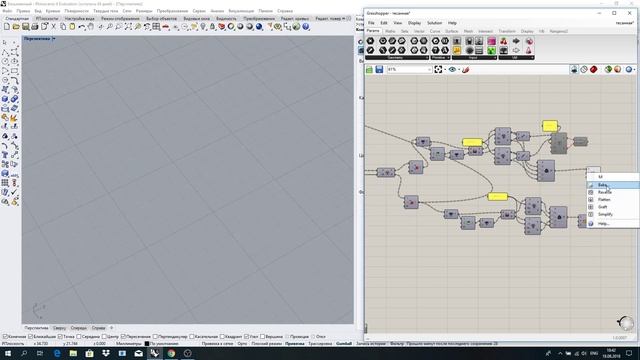640x360 pixels.
Task: Open the Grasshopper Solution menu
Action: [434, 23]
